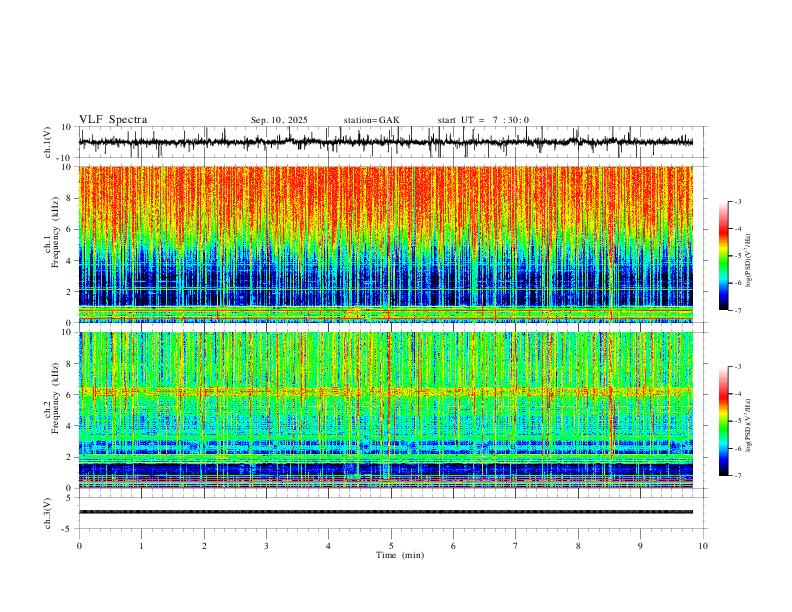
Task: Click the ch.1 spectrogram plot
Action: point(386,244)
